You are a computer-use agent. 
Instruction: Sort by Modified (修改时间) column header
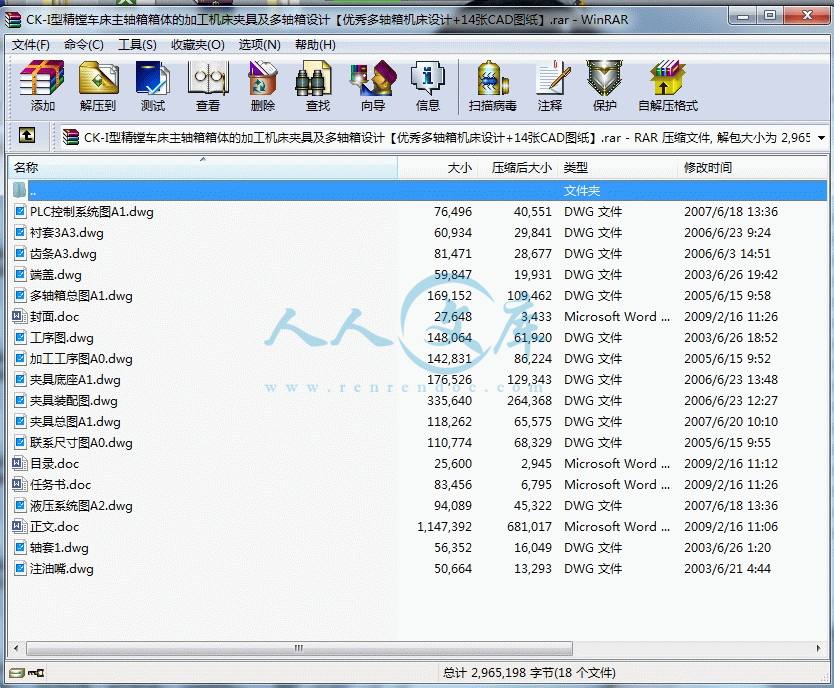pyautogui.click(x=752, y=168)
